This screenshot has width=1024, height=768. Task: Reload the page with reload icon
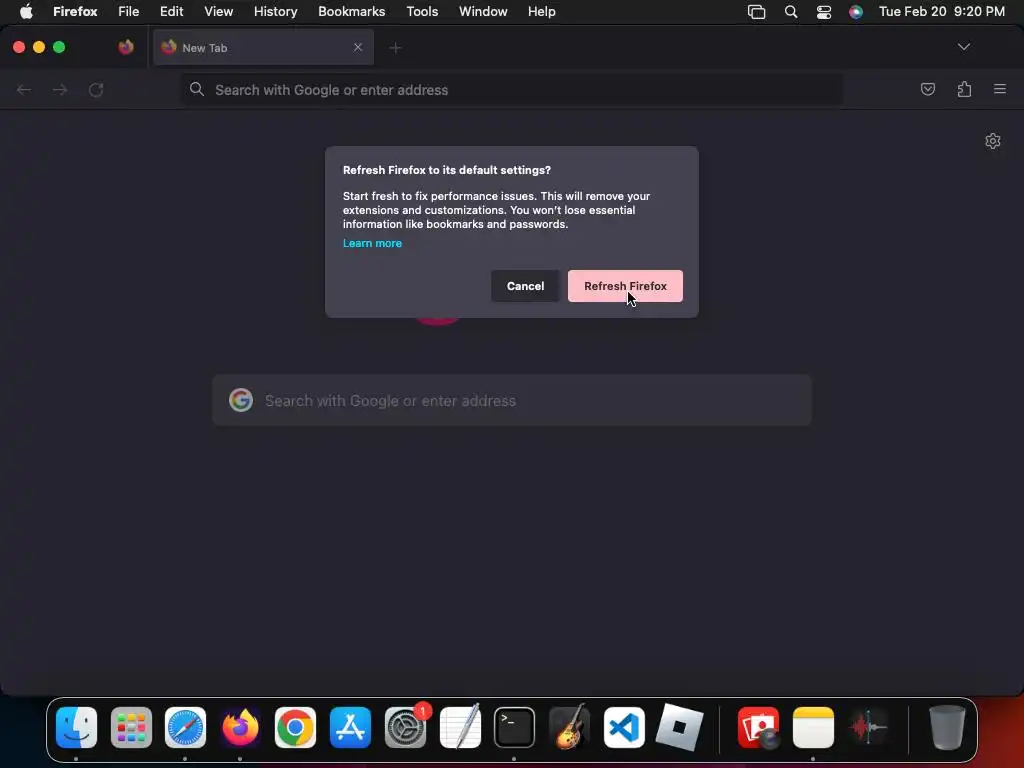coord(96,89)
